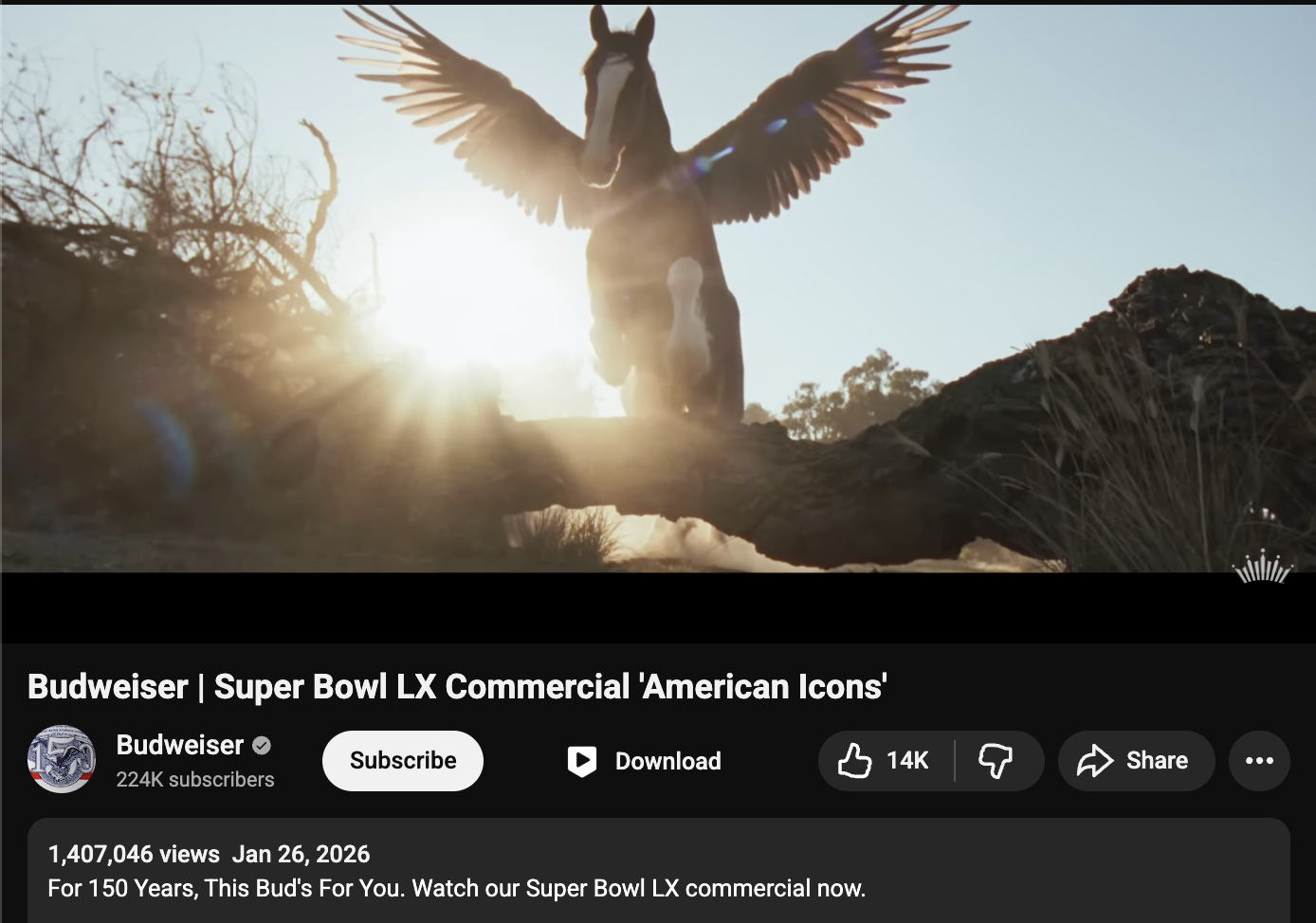Subscribe to the Budweiser channel
This screenshot has height=923, width=1316.
click(403, 761)
